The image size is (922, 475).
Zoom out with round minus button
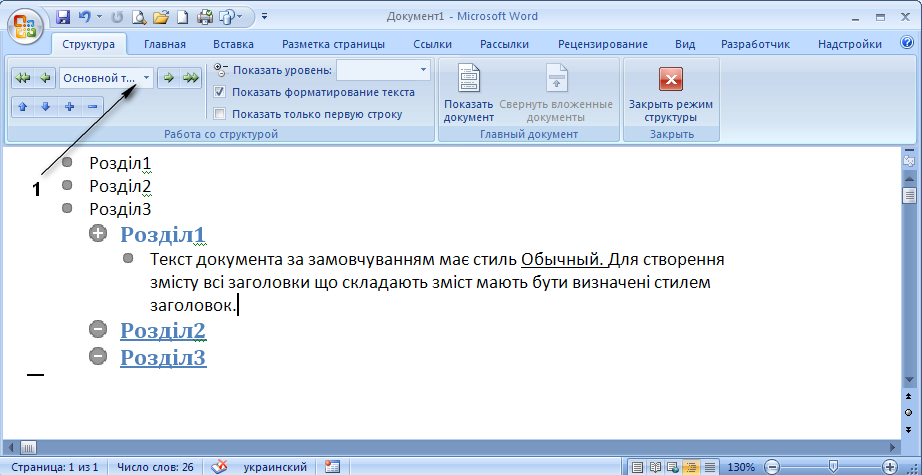coord(770,467)
